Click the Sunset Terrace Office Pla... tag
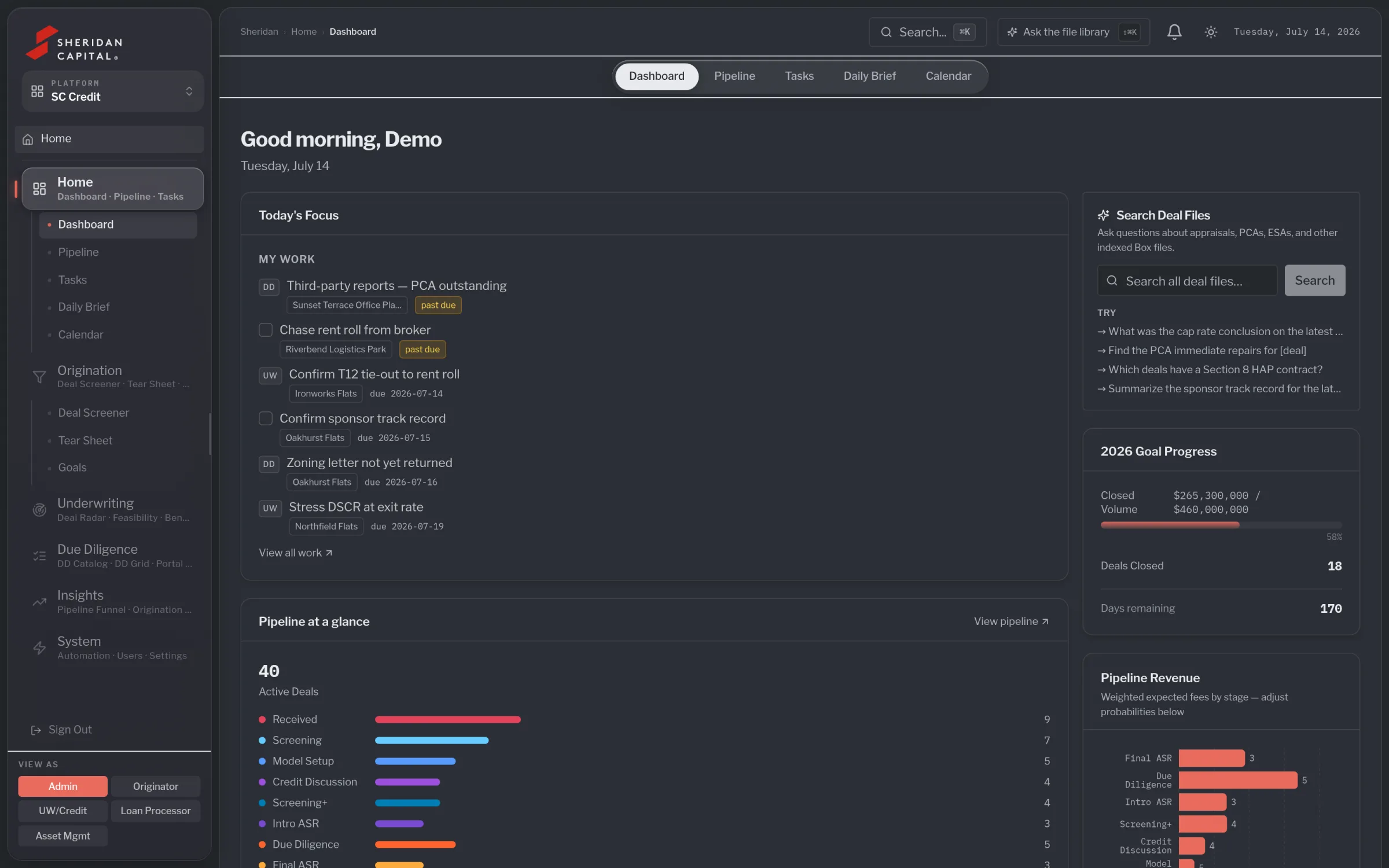Image resolution: width=1389 pixels, height=868 pixels. click(x=347, y=305)
